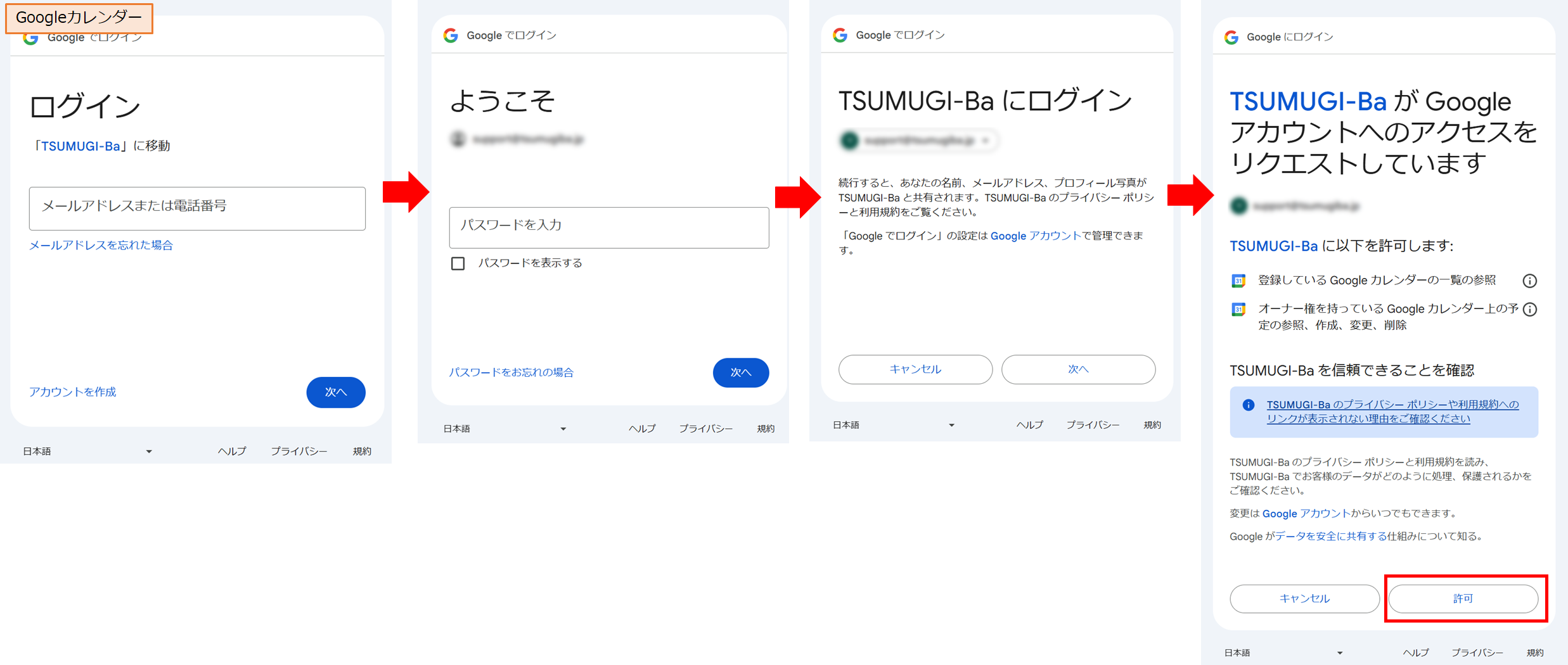Open TSUMUGI-Ba link in the access request heading
This screenshot has height=665, width=1568.
(x=1308, y=101)
